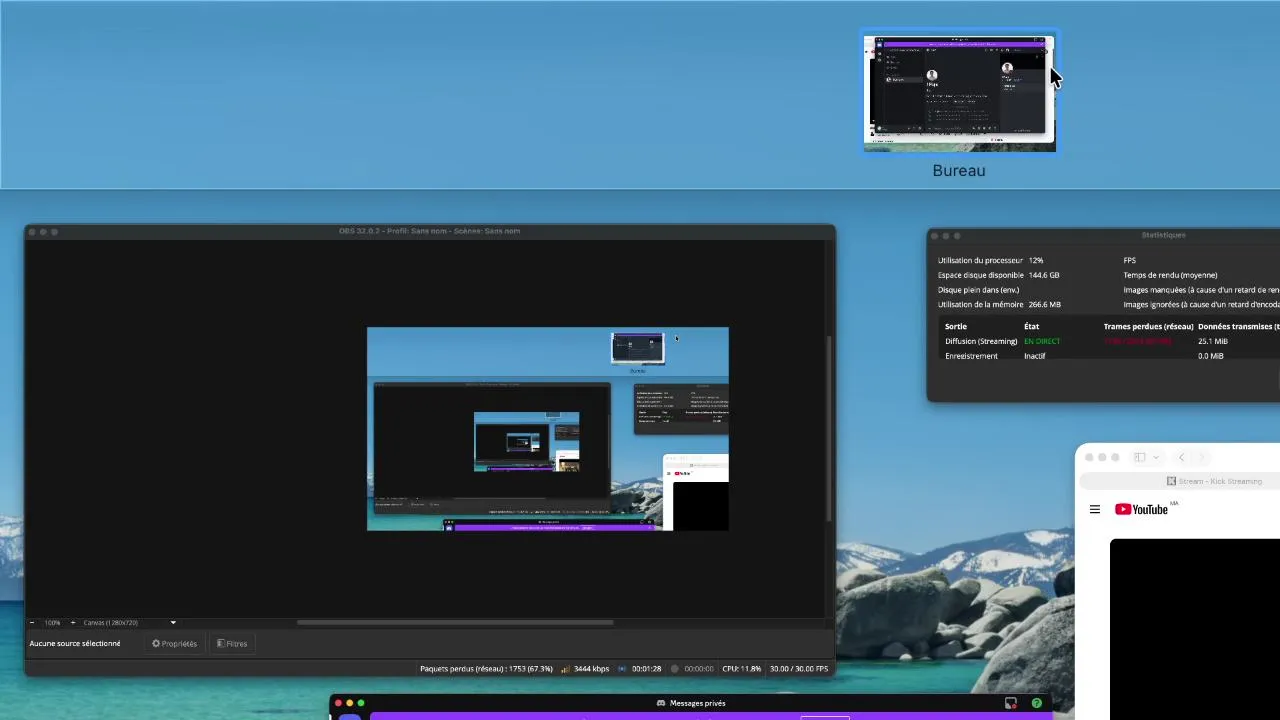Screen dimensions: 1280x720
Task: Click the Sortie column header
Action: [x=956, y=326]
